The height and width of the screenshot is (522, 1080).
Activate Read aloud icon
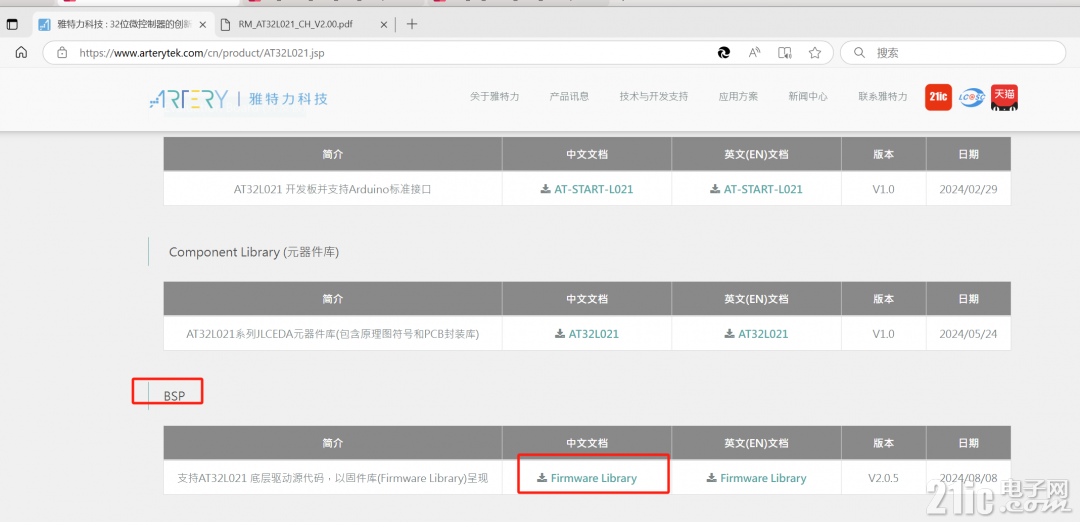point(754,52)
